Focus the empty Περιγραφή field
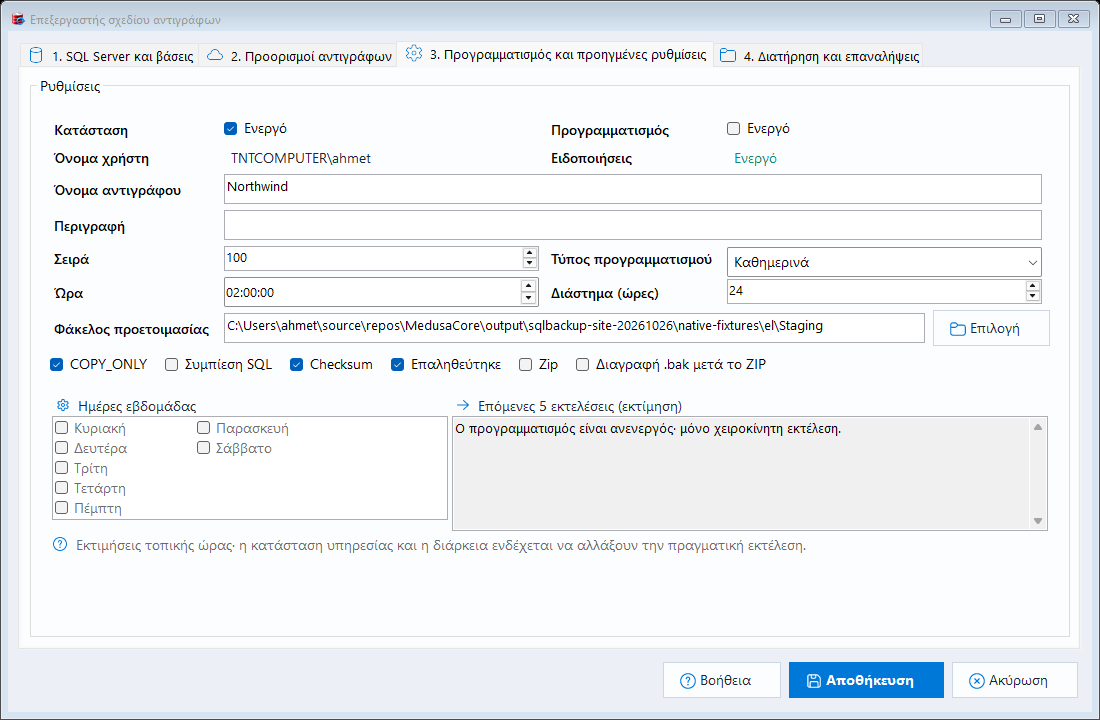Viewport: 1100px width, 720px height. pos(633,225)
